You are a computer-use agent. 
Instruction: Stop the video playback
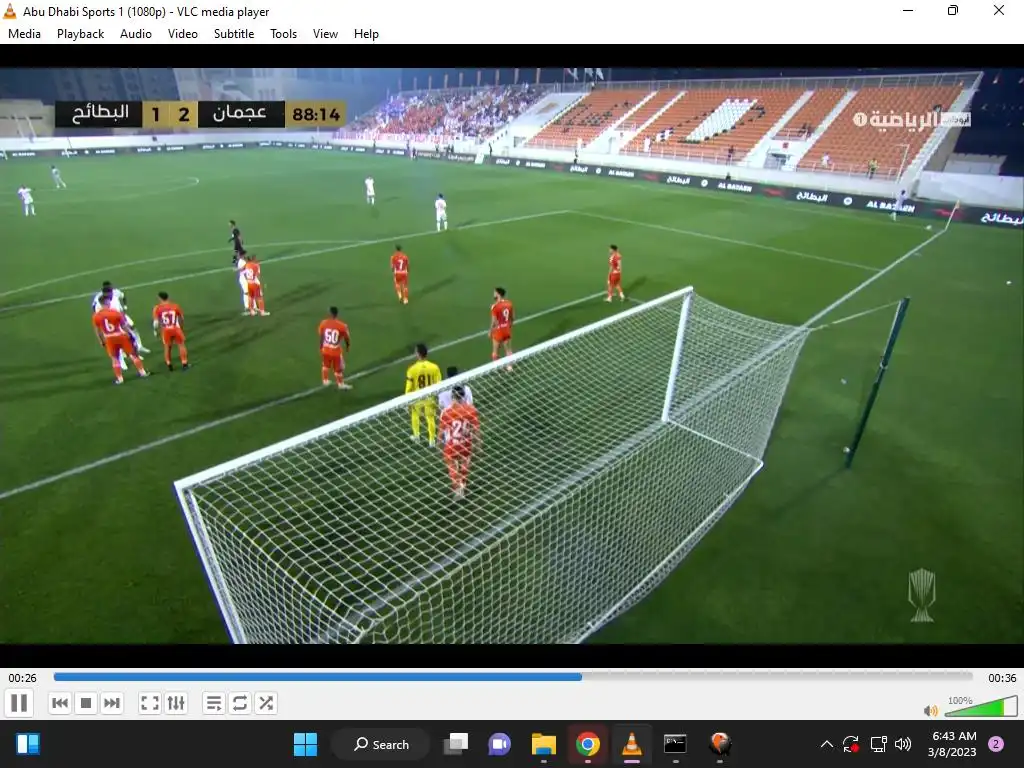86,703
